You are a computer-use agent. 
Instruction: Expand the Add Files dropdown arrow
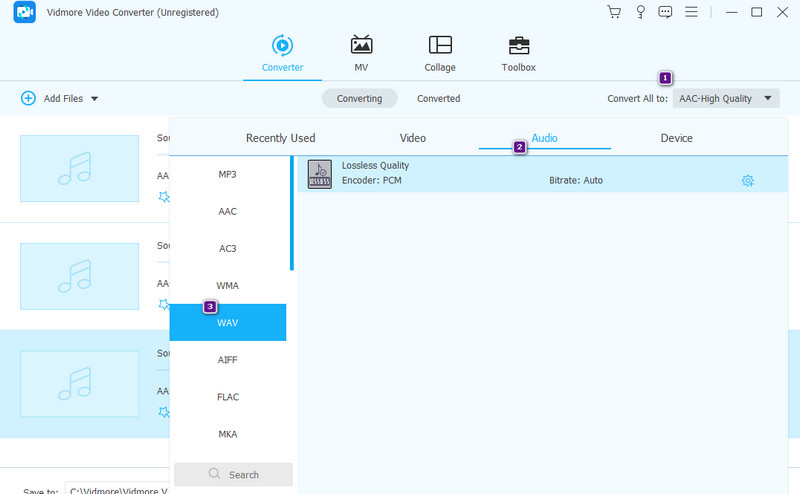[x=95, y=98]
